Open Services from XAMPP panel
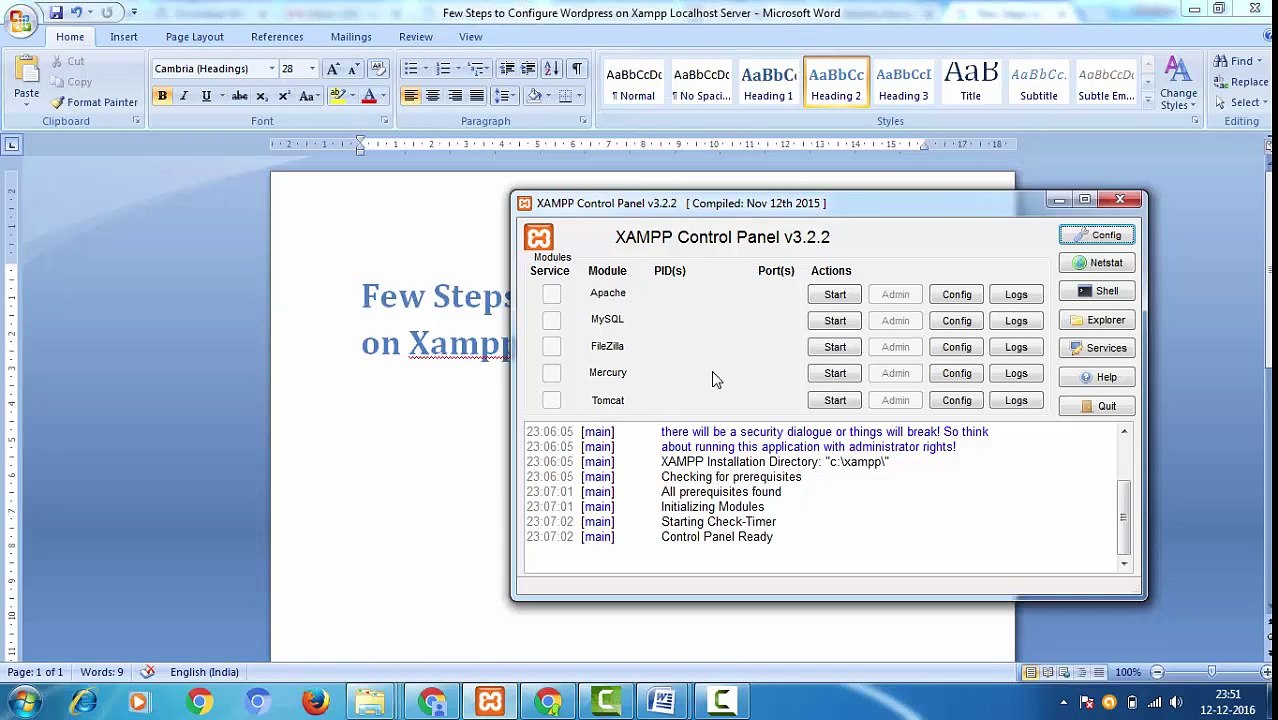 tap(1097, 348)
